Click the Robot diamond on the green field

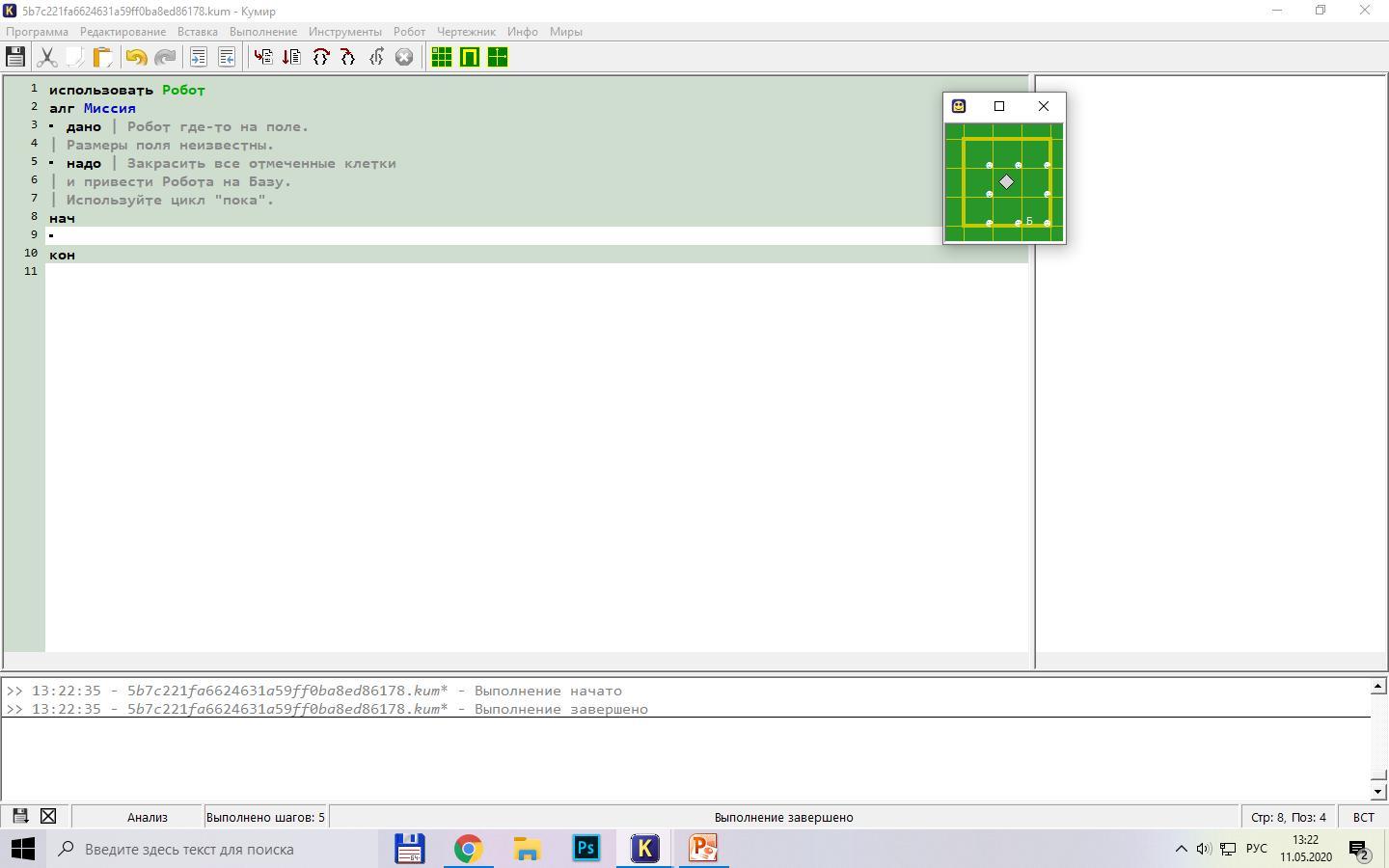pyautogui.click(x=1006, y=181)
